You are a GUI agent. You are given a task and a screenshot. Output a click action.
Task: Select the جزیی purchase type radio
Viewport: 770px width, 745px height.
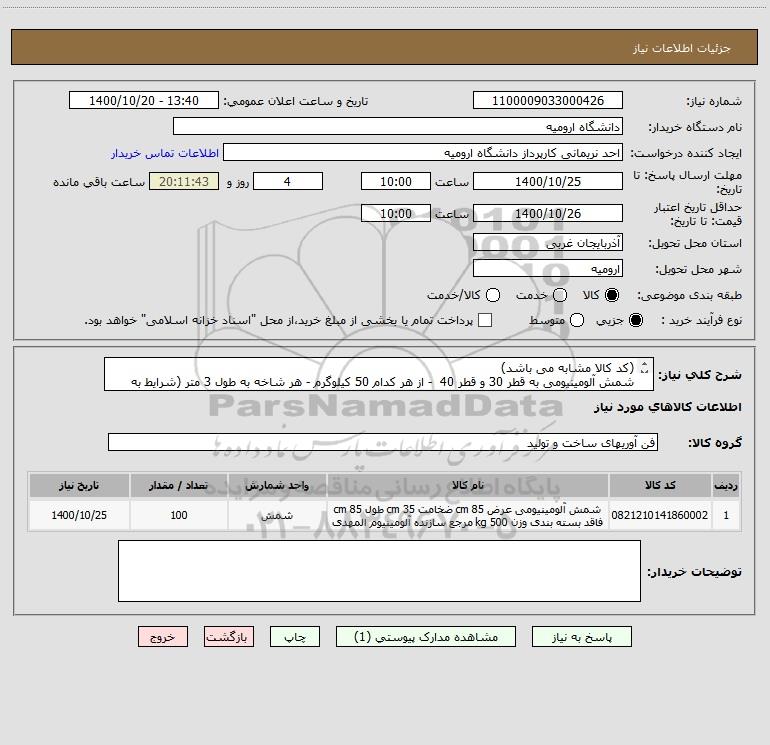pyautogui.click(x=635, y=320)
